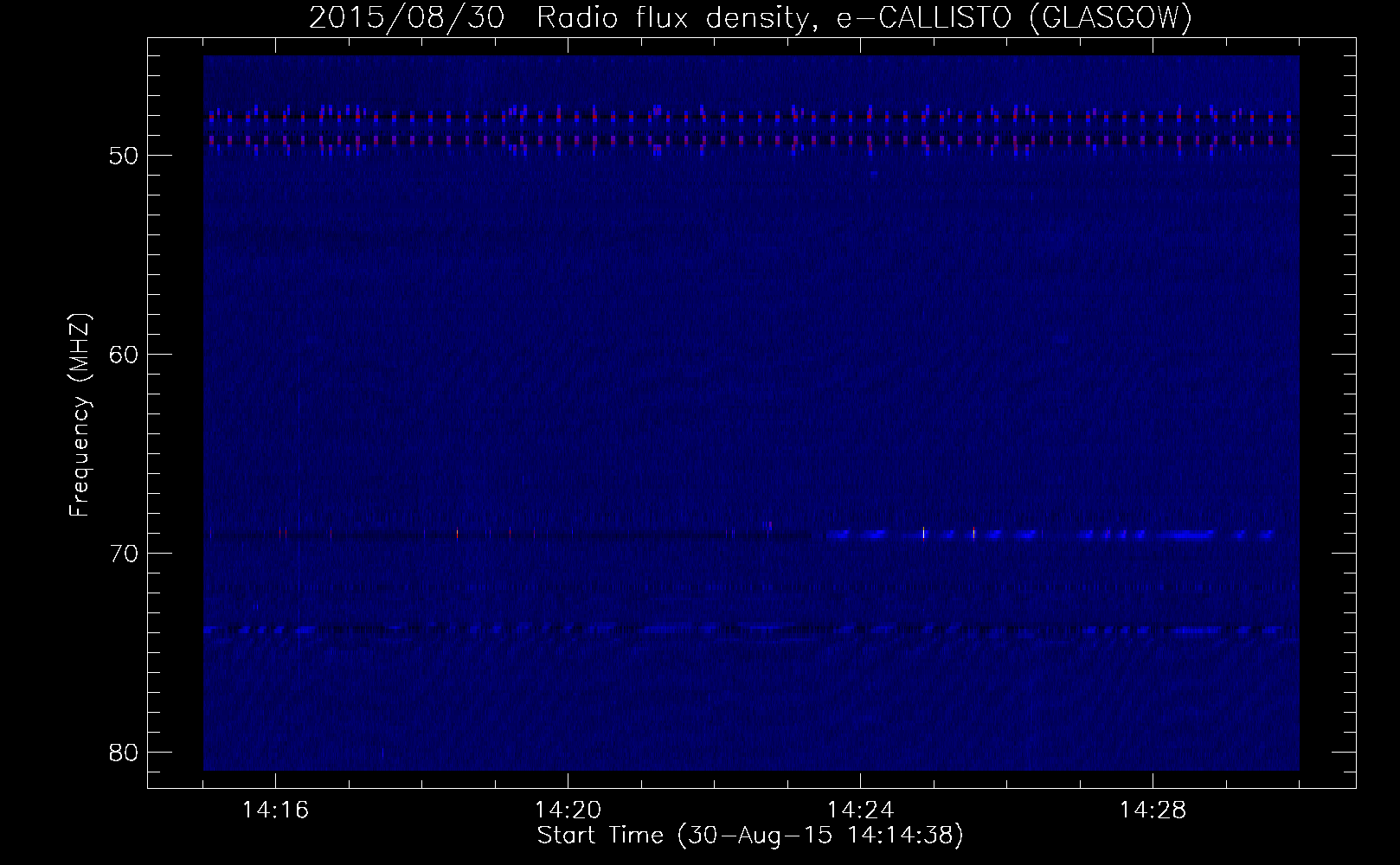Select the 60 frequency tick label
Screen dimensions: 1400x865
[125, 355]
